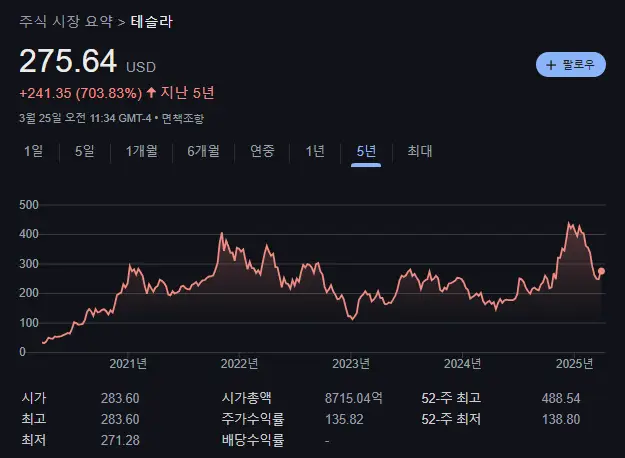Click the 2025년 axis label
The height and width of the screenshot is (458, 625).
point(574,364)
